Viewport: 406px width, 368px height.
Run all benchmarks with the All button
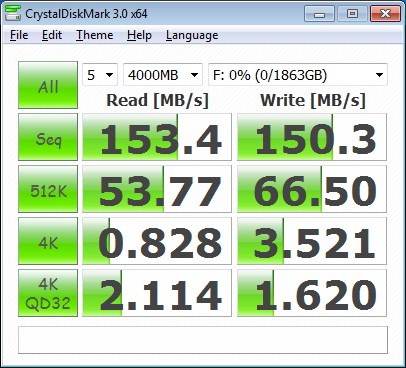click(48, 85)
